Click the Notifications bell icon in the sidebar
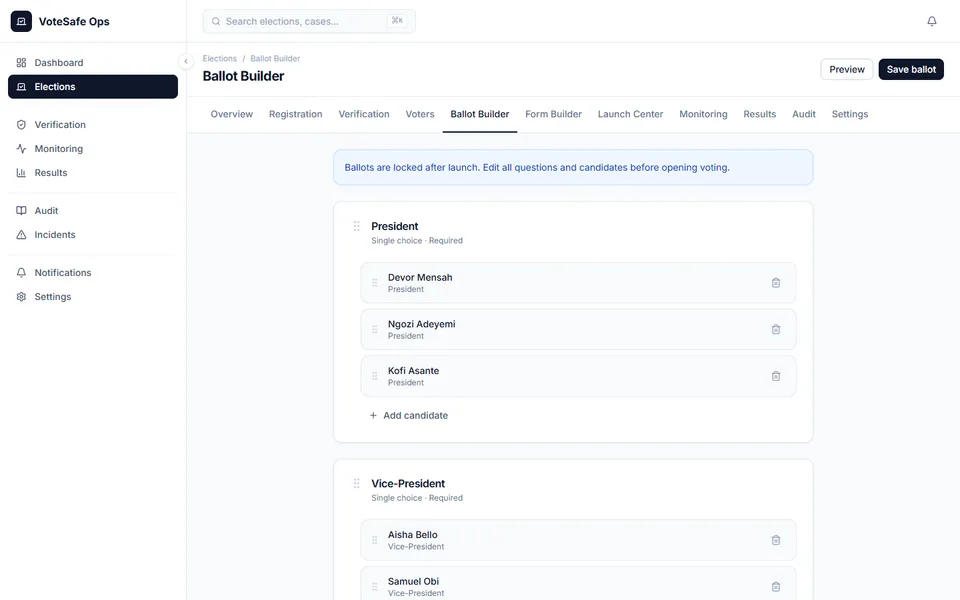Viewport: 960px width, 600px height. 21,272
